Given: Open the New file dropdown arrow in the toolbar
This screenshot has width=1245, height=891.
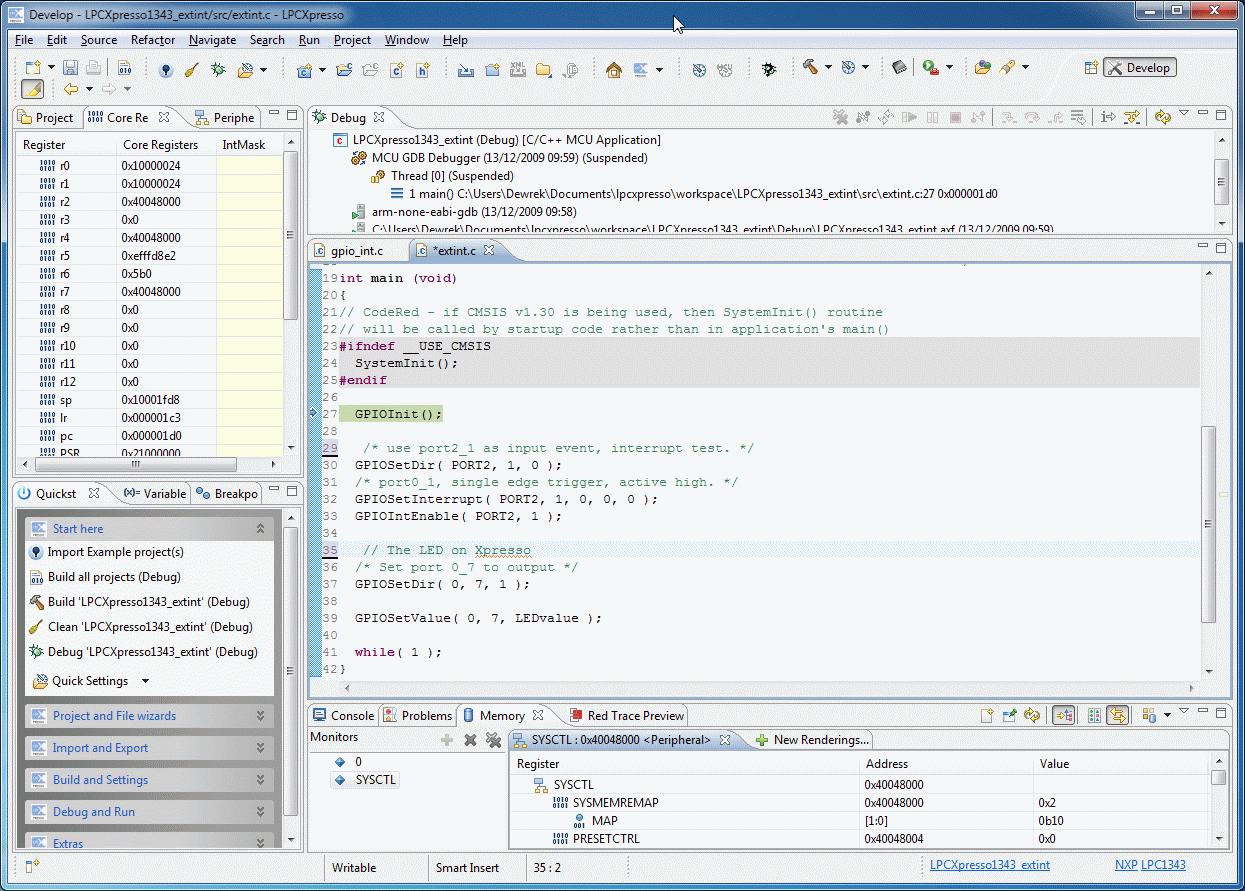Looking at the screenshot, I should tap(50, 68).
